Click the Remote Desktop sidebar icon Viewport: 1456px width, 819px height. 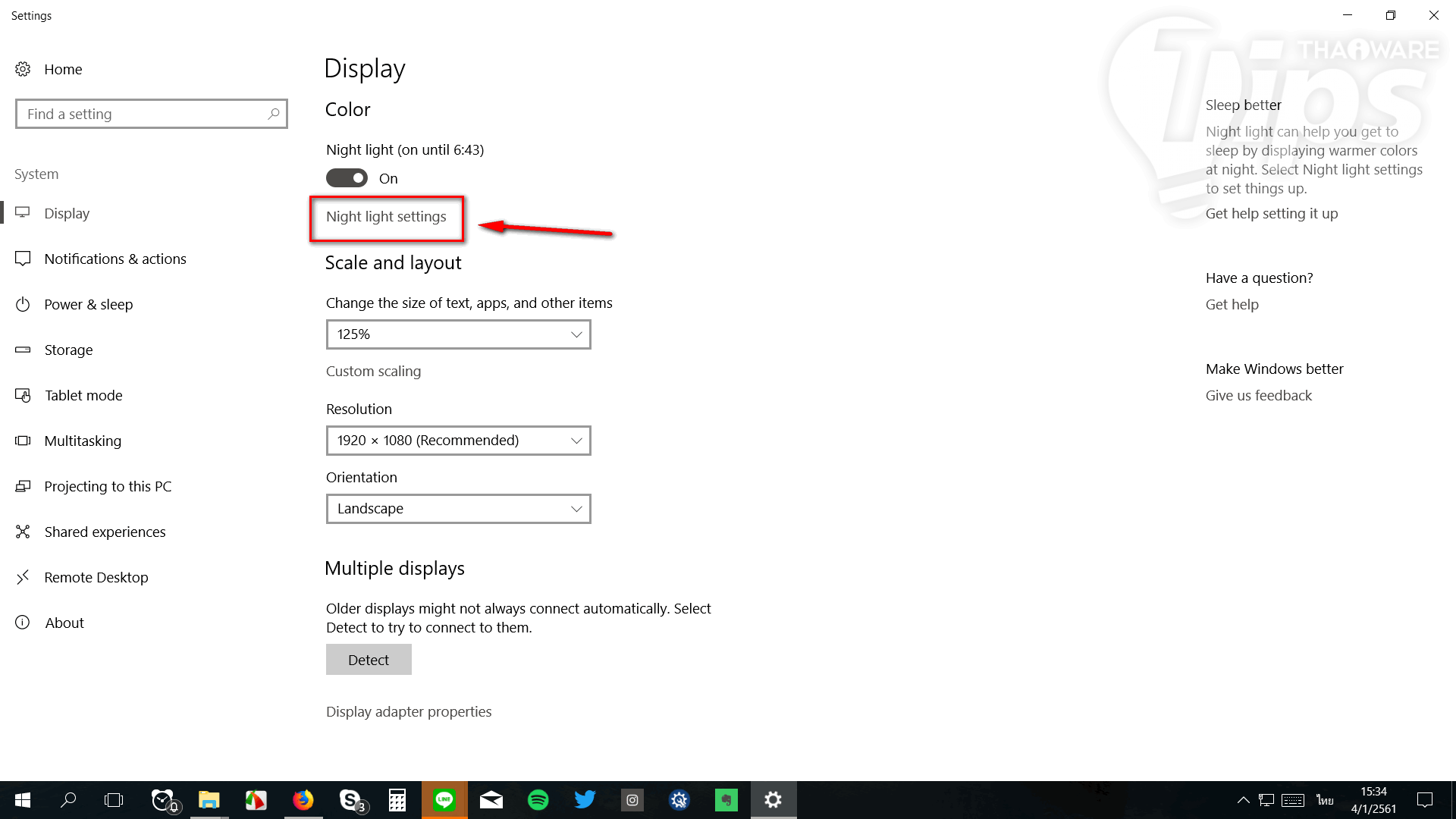(23, 577)
